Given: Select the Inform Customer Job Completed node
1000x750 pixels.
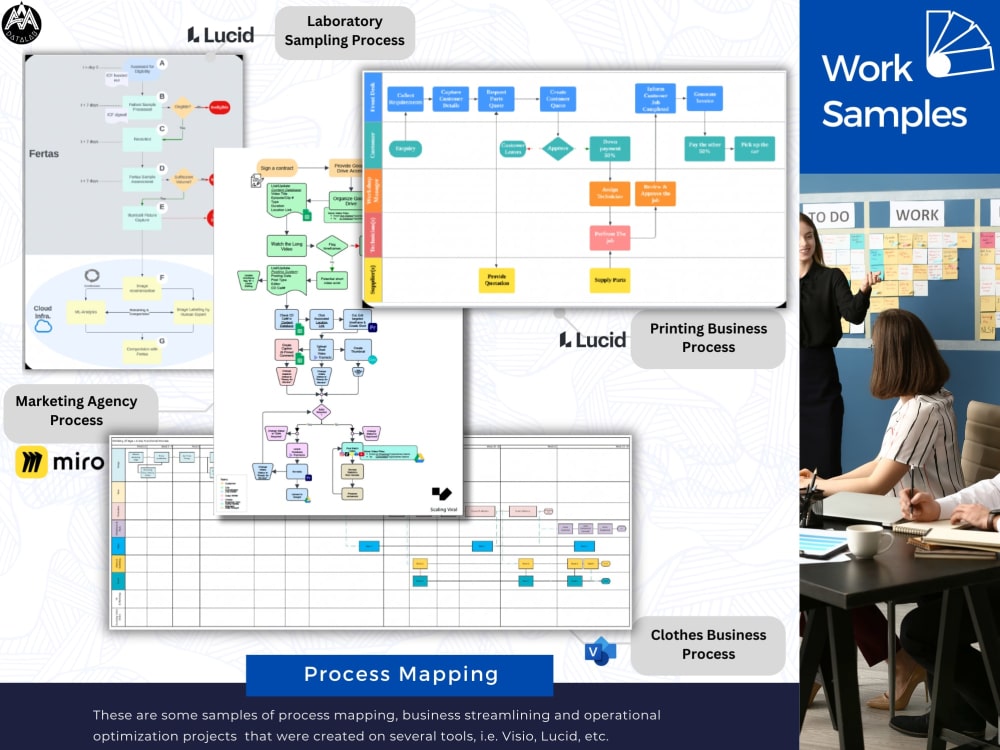Looking at the screenshot, I should [x=656, y=99].
